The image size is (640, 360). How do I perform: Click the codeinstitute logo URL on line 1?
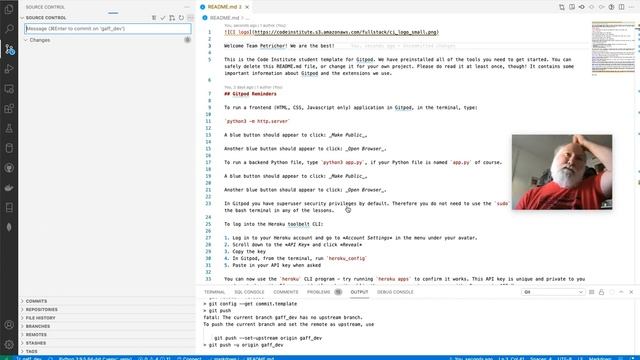click(346, 32)
